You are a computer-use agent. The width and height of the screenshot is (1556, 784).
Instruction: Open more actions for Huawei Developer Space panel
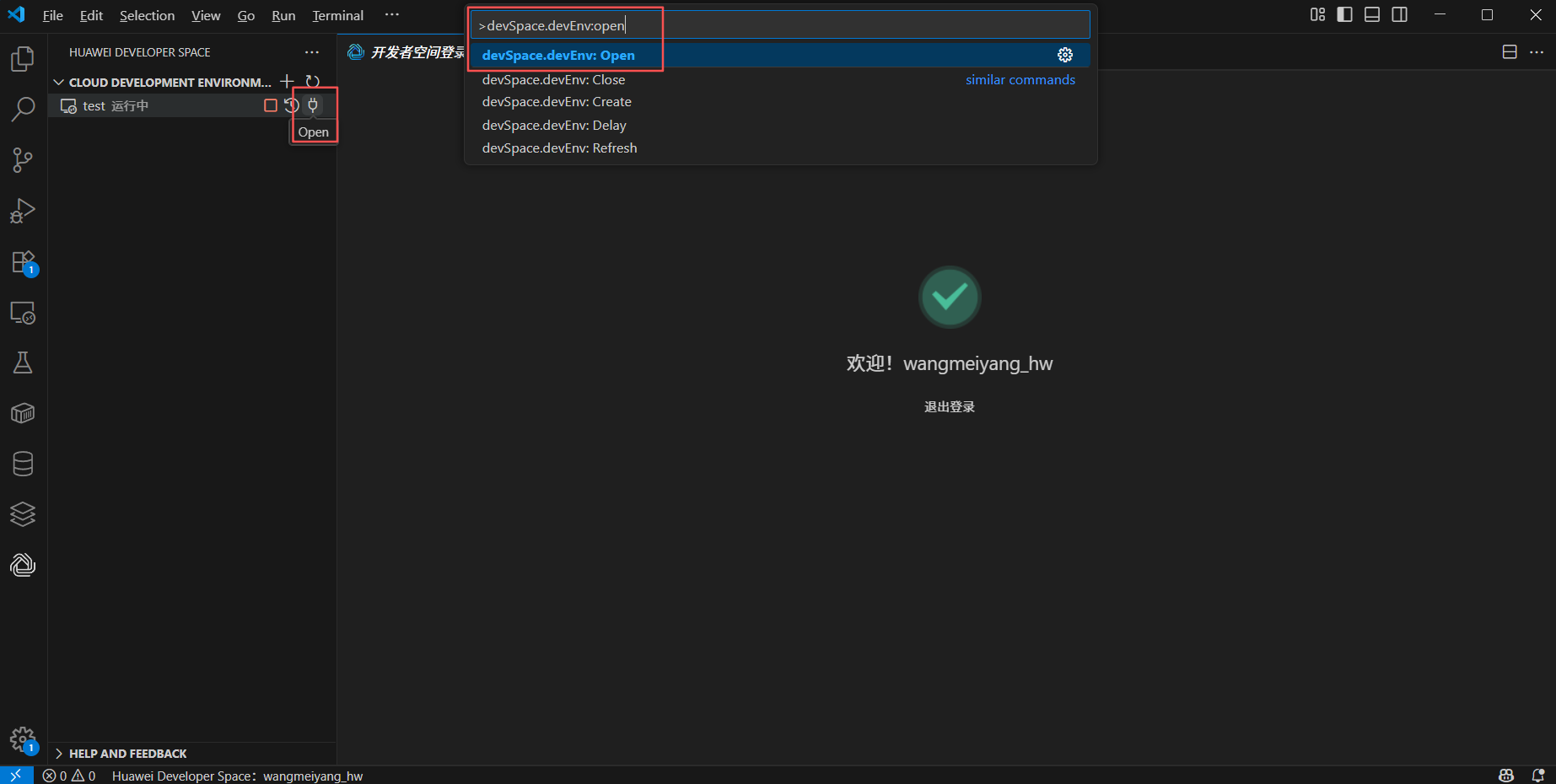click(x=312, y=52)
